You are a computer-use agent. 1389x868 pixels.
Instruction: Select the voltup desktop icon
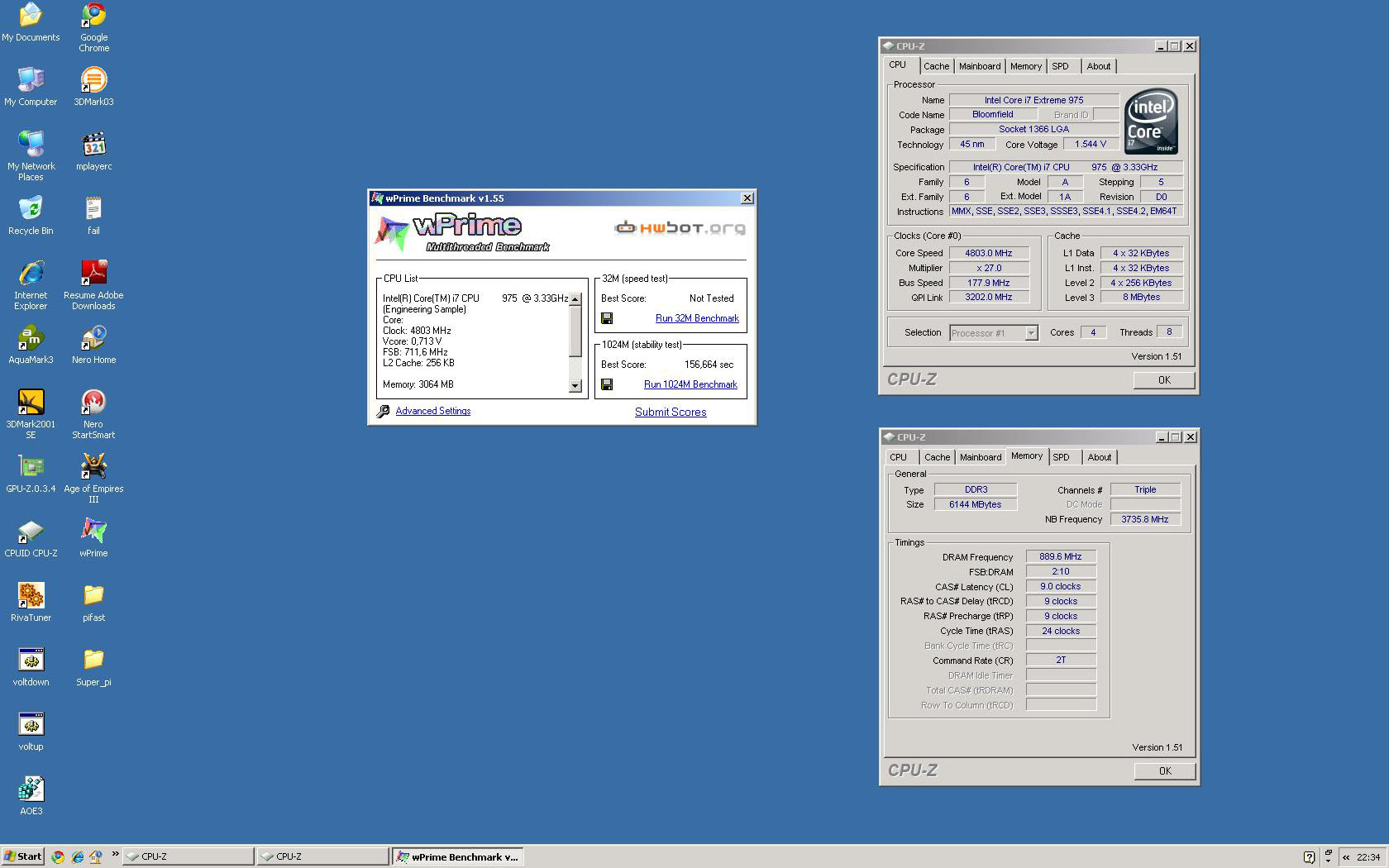coord(31,732)
